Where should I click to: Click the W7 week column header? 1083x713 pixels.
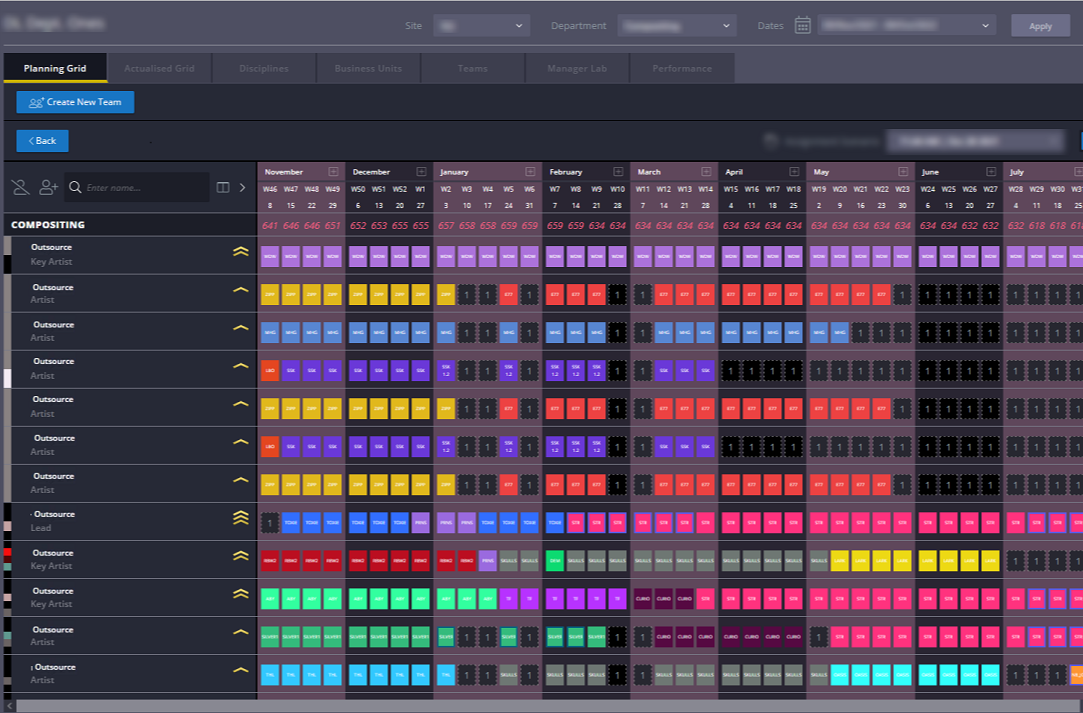pyautogui.click(x=555, y=189)
